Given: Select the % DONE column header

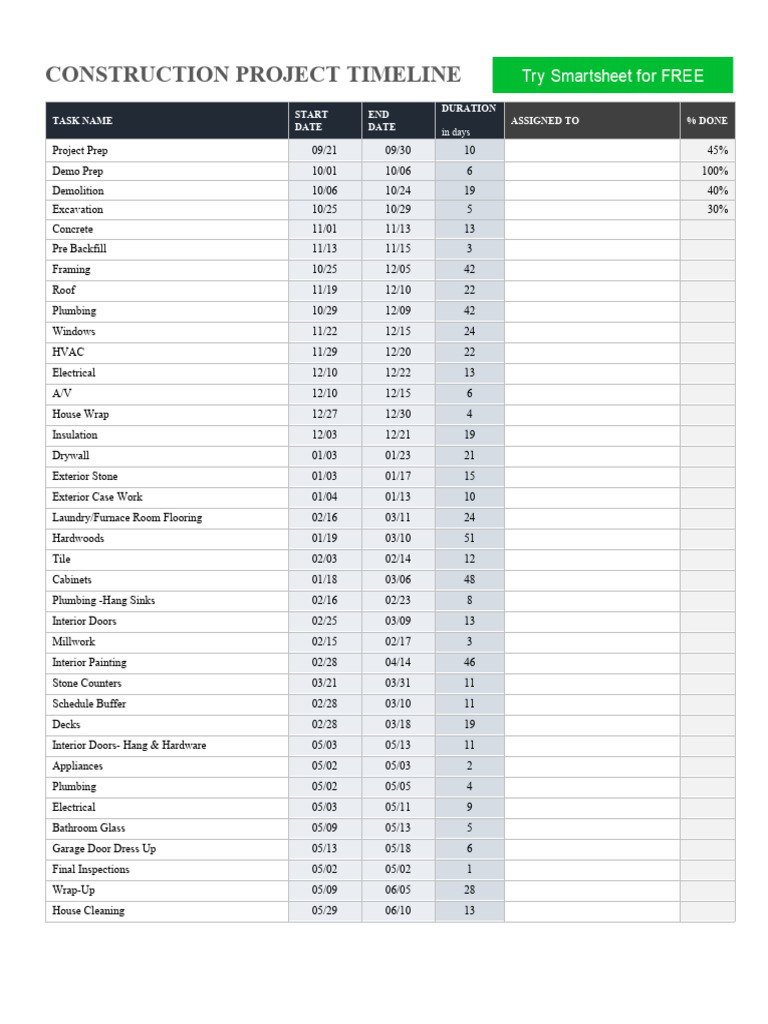Looking at the screenshot, I should coord(707,120).
